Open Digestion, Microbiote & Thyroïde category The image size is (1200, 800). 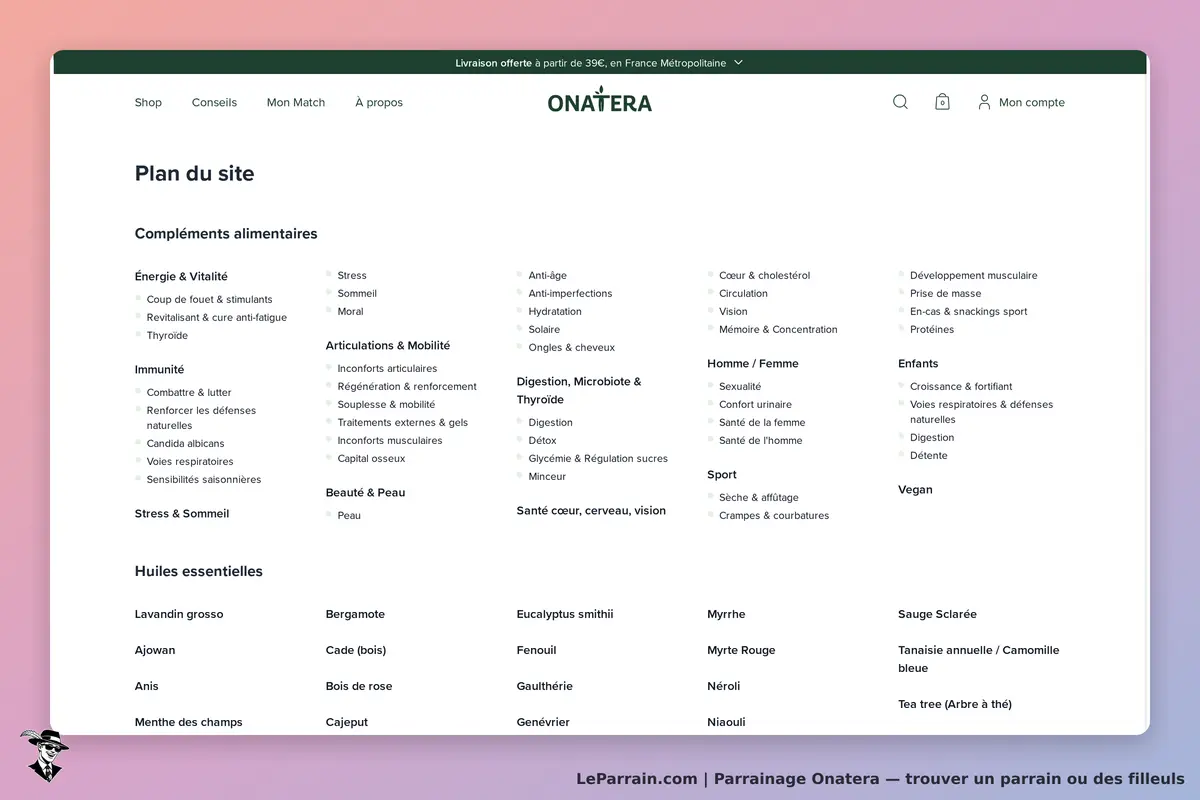579,390
